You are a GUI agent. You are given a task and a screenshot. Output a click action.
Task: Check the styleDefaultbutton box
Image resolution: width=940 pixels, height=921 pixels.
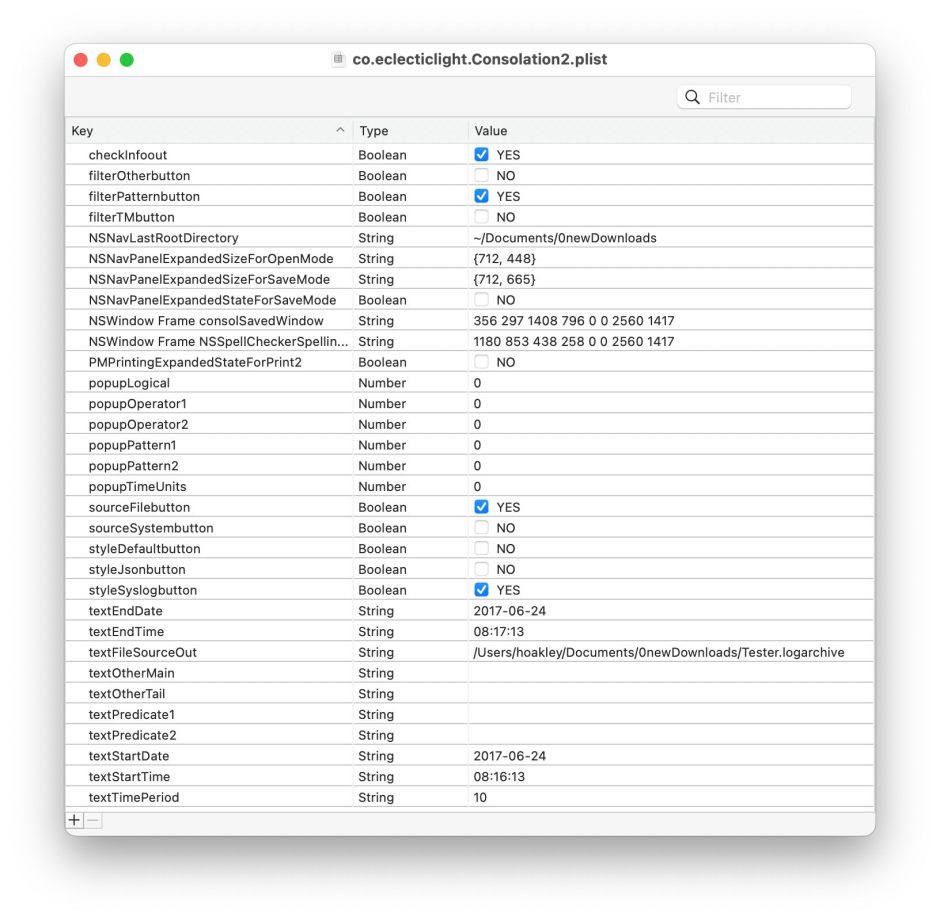tap(481, 548)
